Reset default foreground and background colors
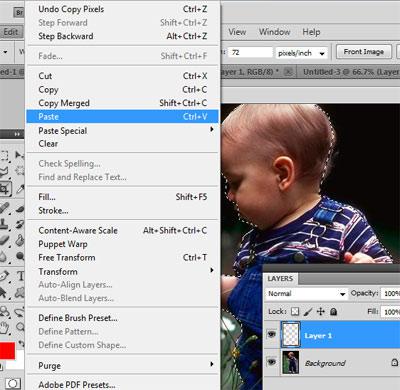 click(1, 367)
